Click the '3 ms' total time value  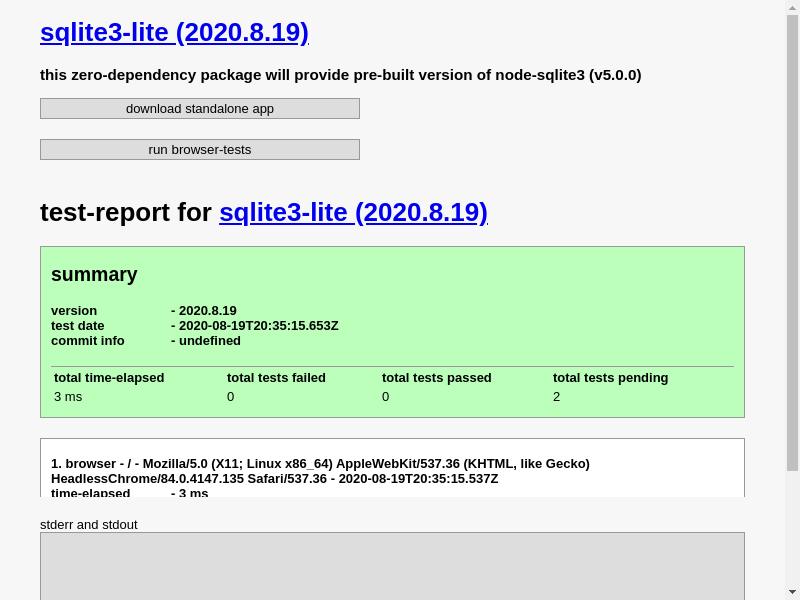68,396
